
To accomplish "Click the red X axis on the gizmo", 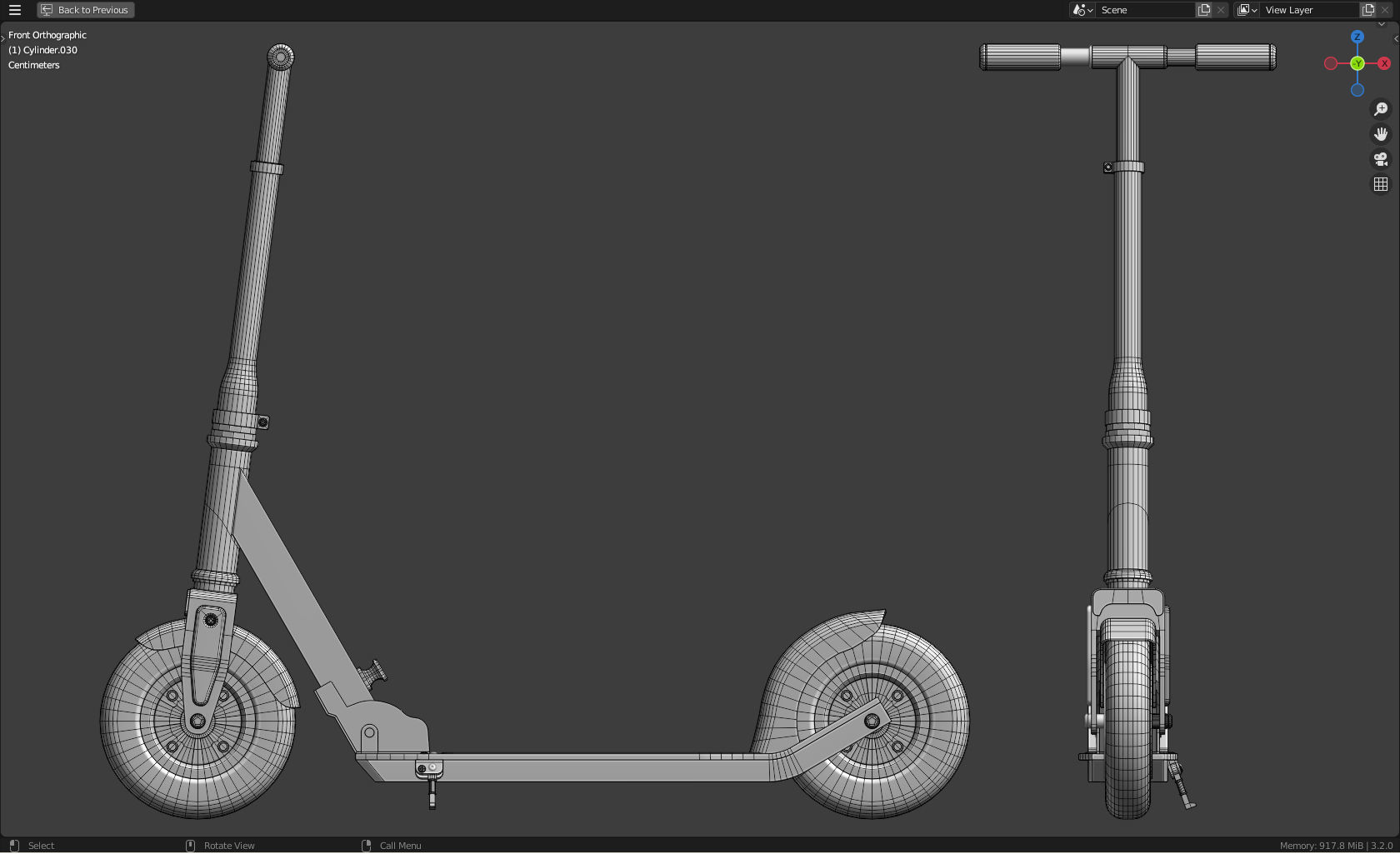I will point(1384,63).
